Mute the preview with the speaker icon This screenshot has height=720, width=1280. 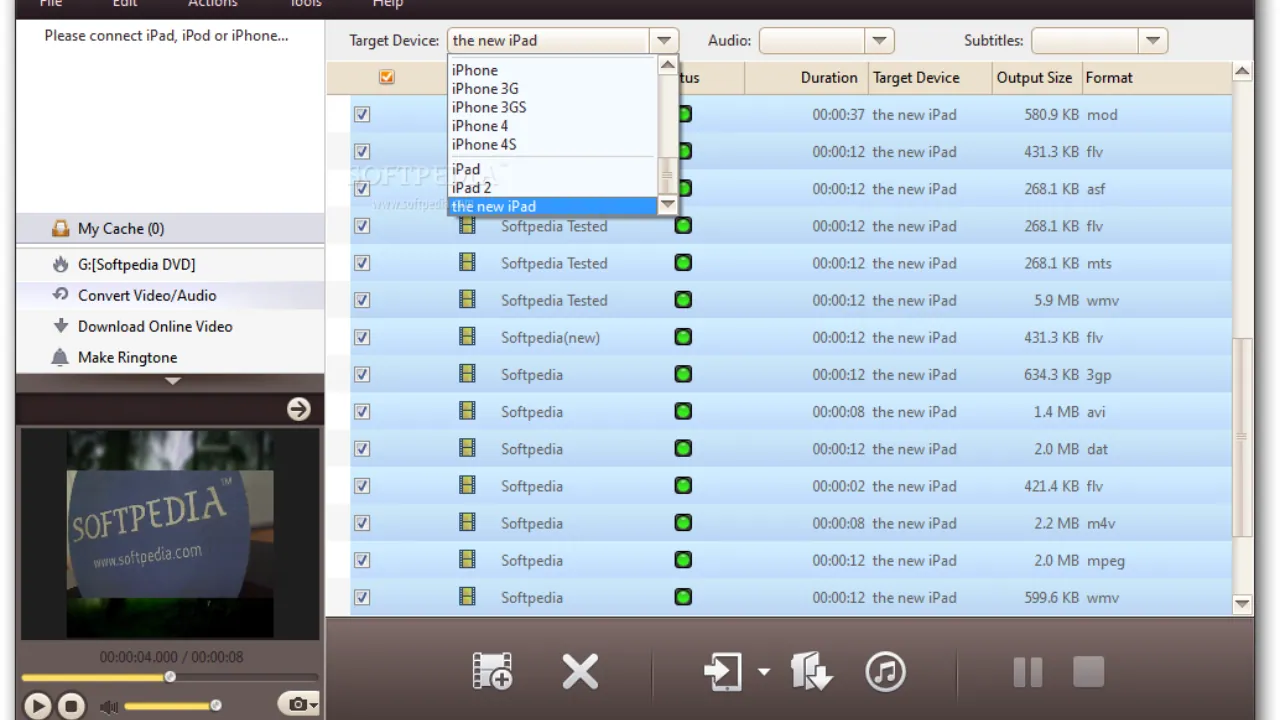click(108, 707)
